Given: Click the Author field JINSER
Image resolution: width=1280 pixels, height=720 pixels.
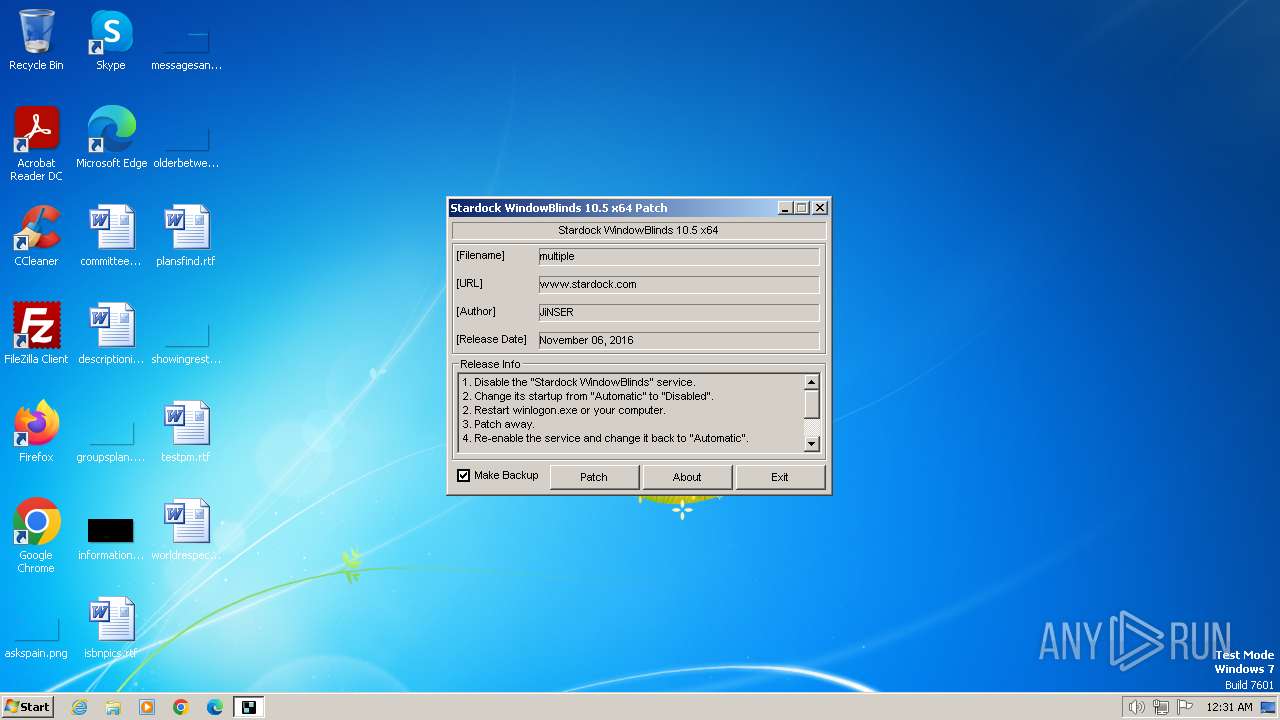Looking at the screenshot, I should pos(678,312).
